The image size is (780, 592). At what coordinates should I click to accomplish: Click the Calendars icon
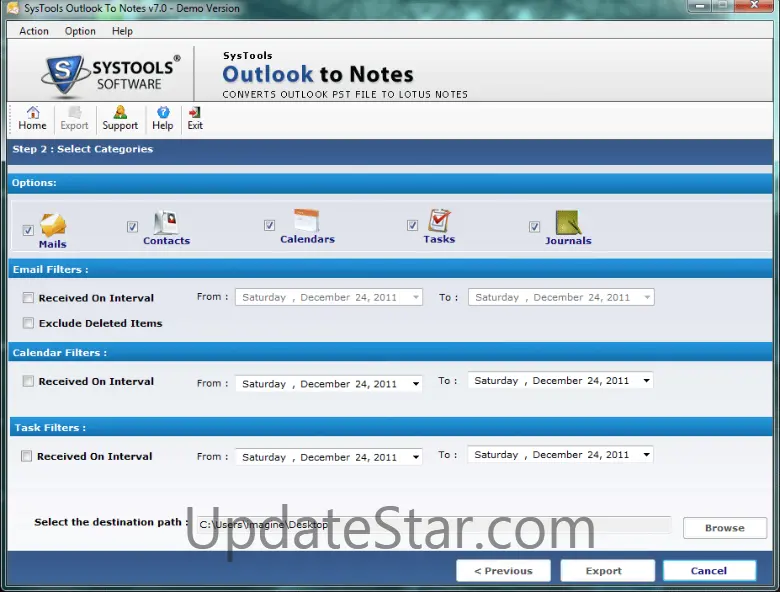pos(306,220)
